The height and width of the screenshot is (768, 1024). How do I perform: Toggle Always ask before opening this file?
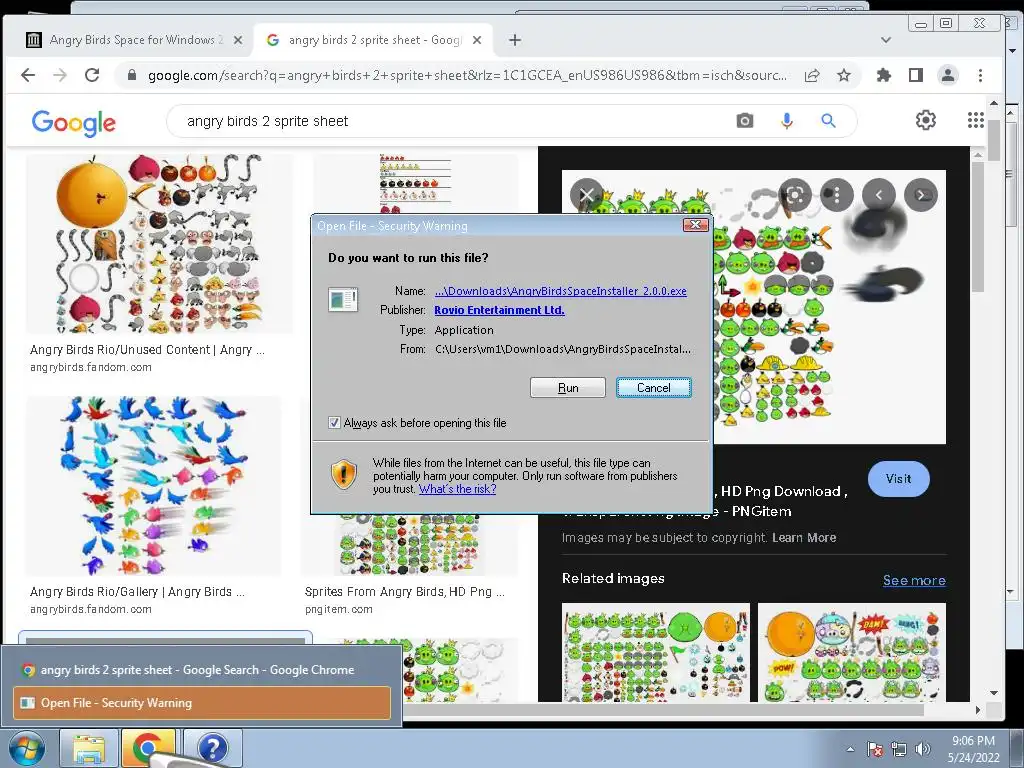[334, 423]
